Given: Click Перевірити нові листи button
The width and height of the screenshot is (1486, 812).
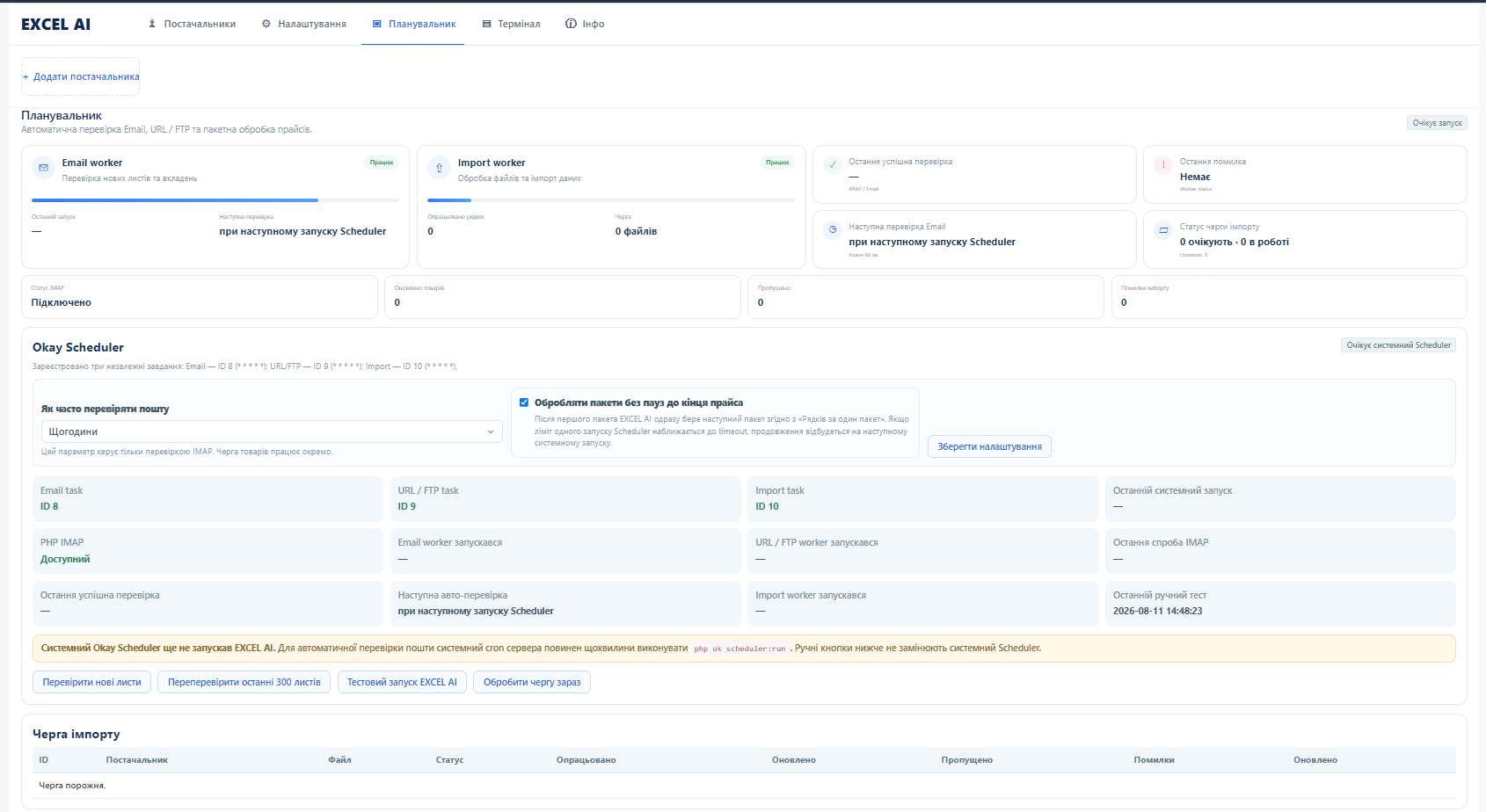Looking at the screenshot, I should pos(91,682).
